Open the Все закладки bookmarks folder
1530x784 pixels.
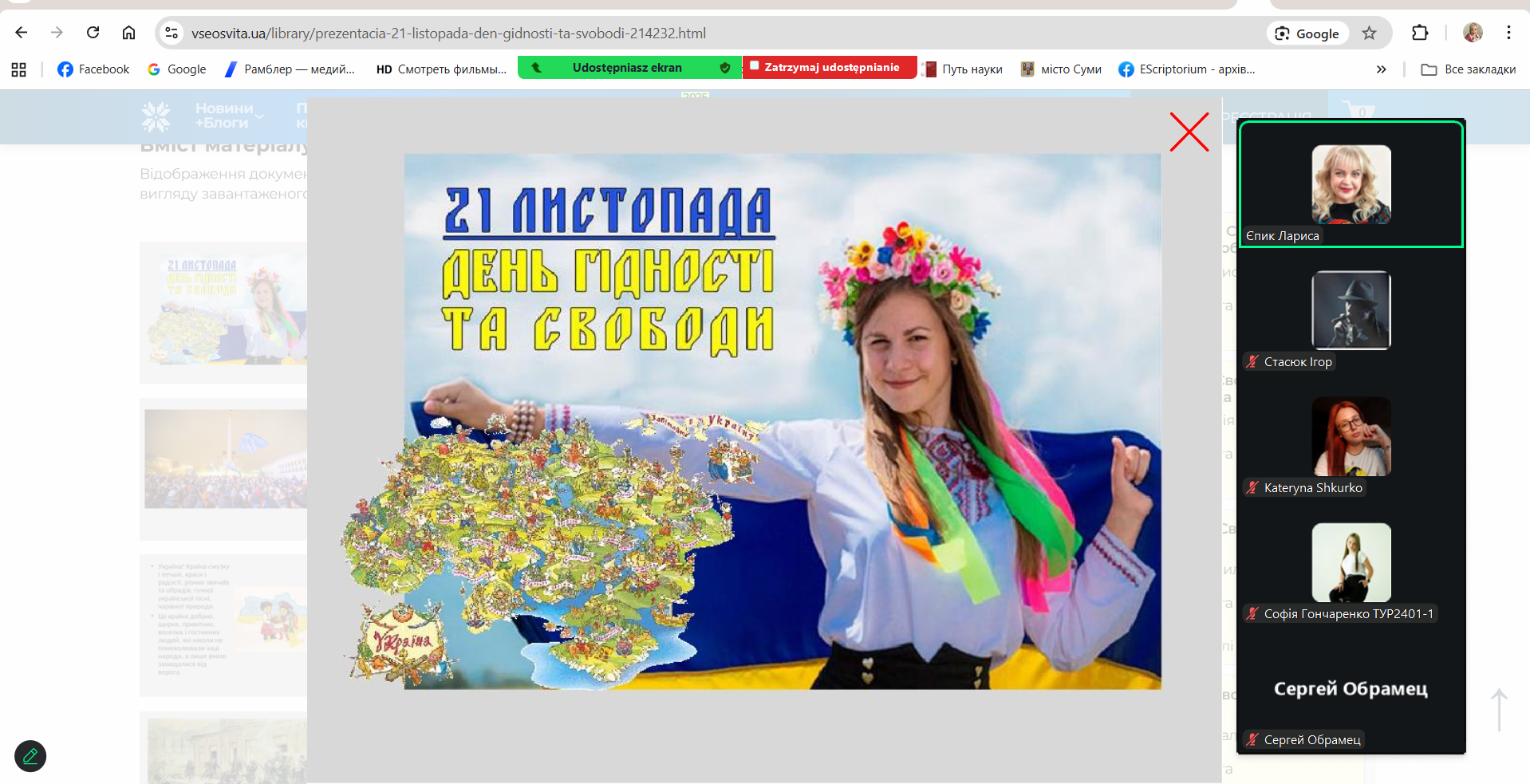(1468, 69)
